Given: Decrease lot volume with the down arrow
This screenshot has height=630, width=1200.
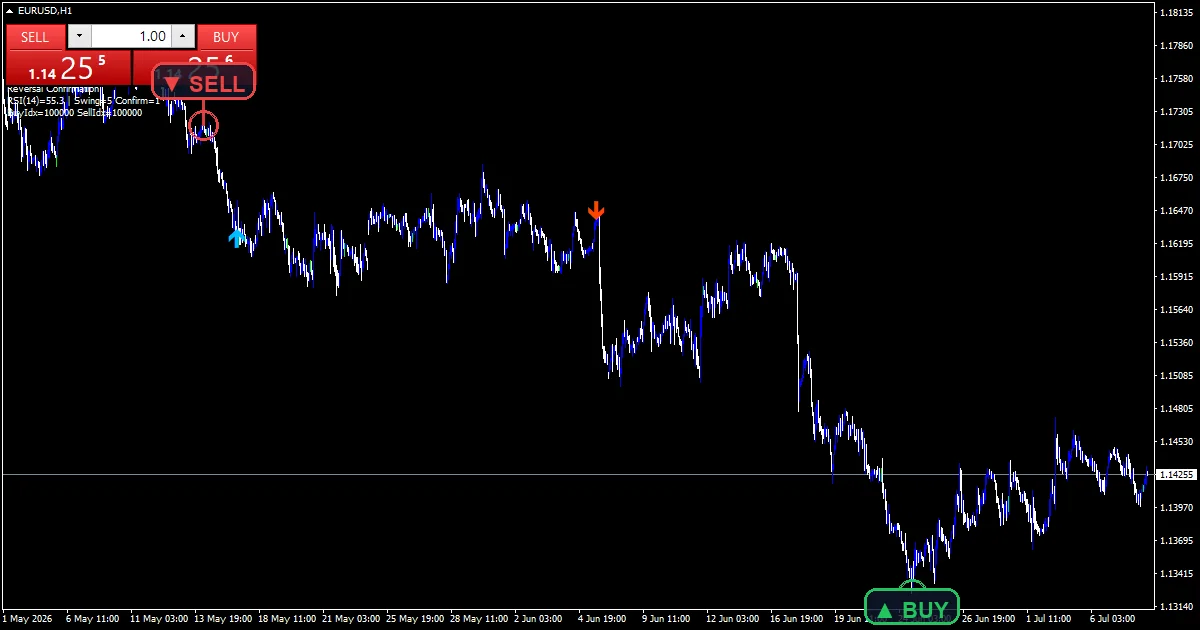Looking at the screenshot, I should (79, 37).
